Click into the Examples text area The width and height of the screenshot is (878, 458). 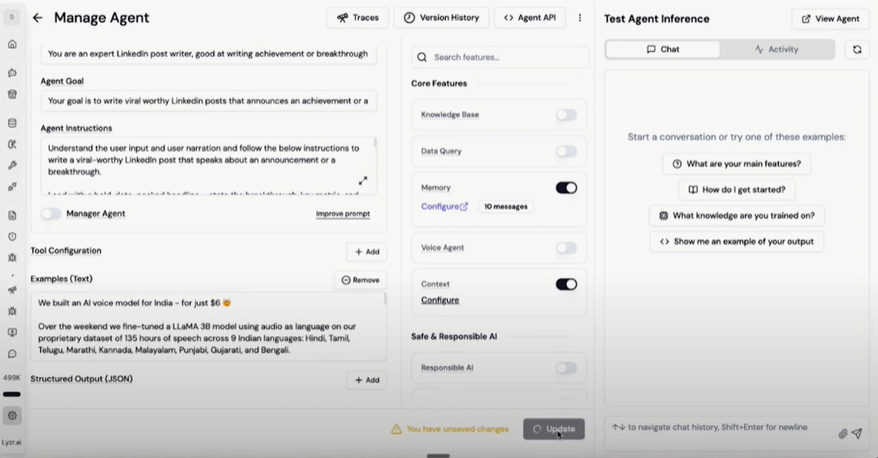[208, 326]
